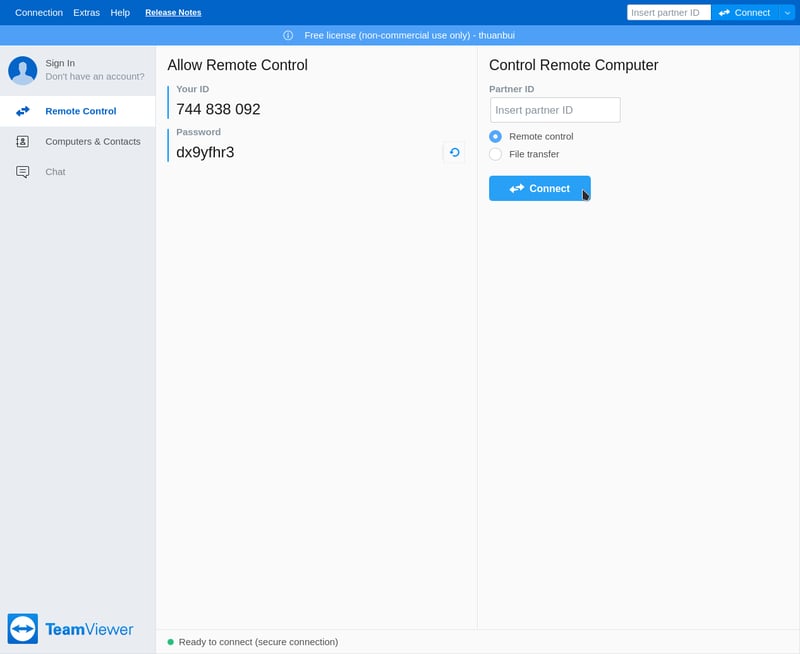Click the Remote Control arrows icon in sidebar

coord(23,111)
